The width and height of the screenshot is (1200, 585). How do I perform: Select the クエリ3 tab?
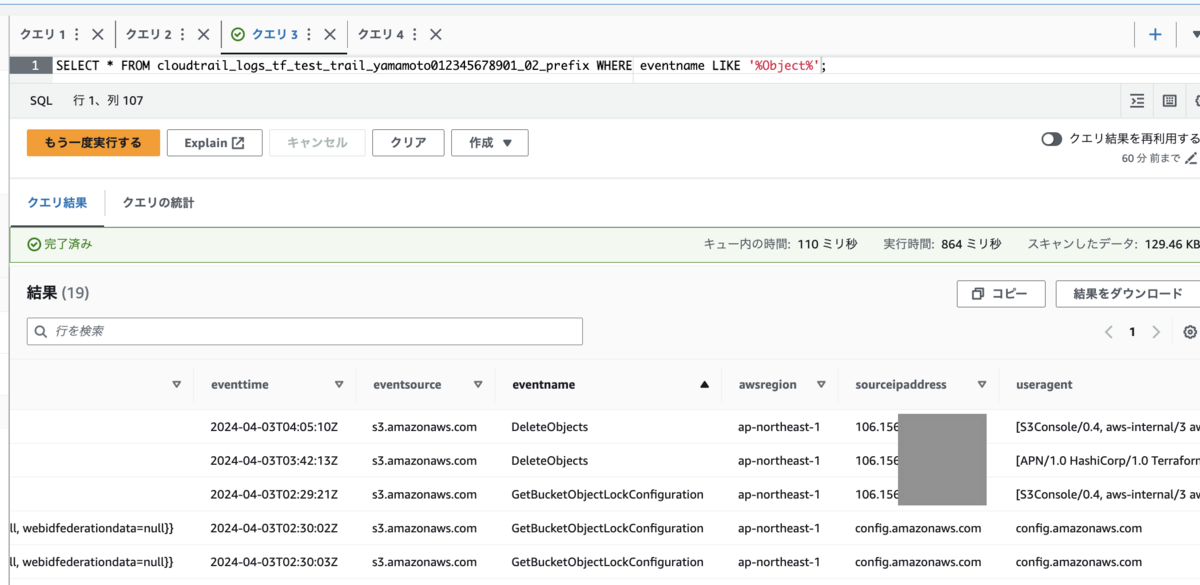click(x=275, y=34)
